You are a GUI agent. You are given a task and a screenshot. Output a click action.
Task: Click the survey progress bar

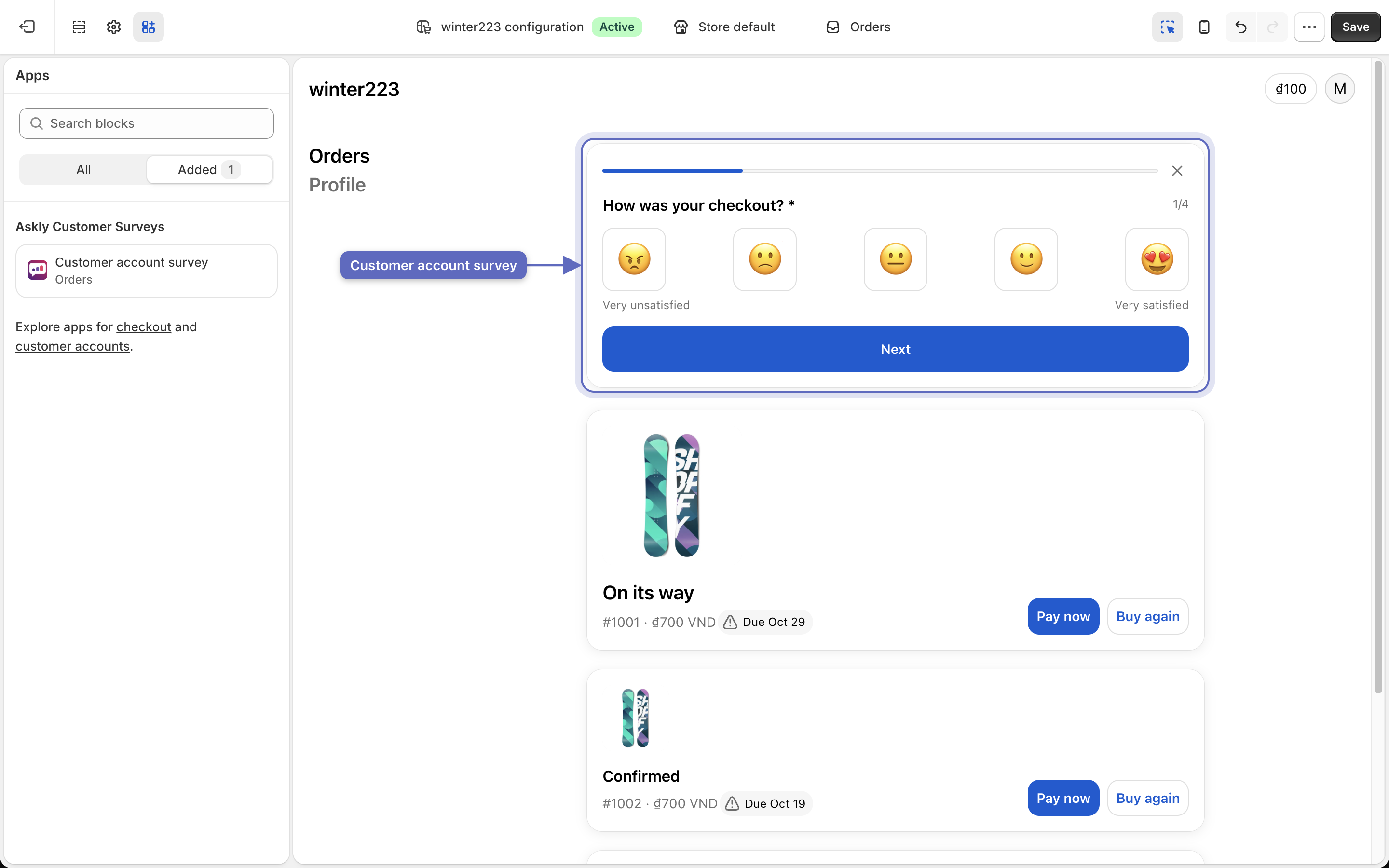[x=880, y=171]
